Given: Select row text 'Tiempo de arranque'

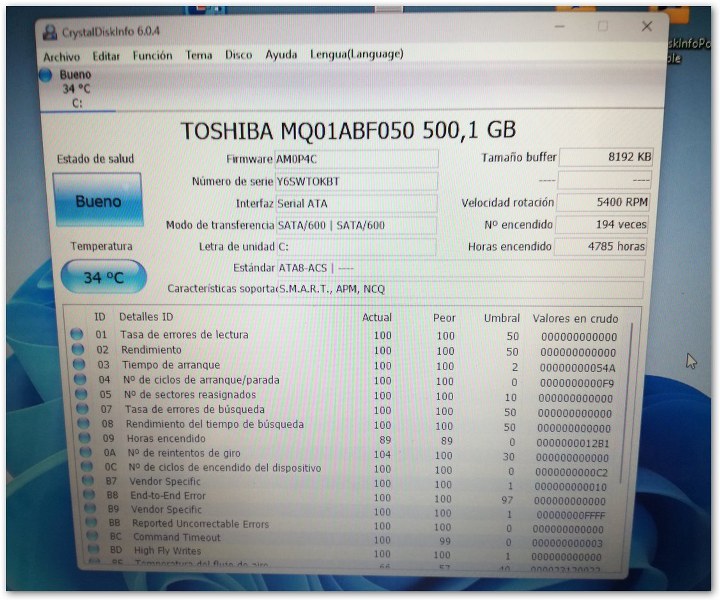Looking at the screenshot, I should [x=171, y=365].
